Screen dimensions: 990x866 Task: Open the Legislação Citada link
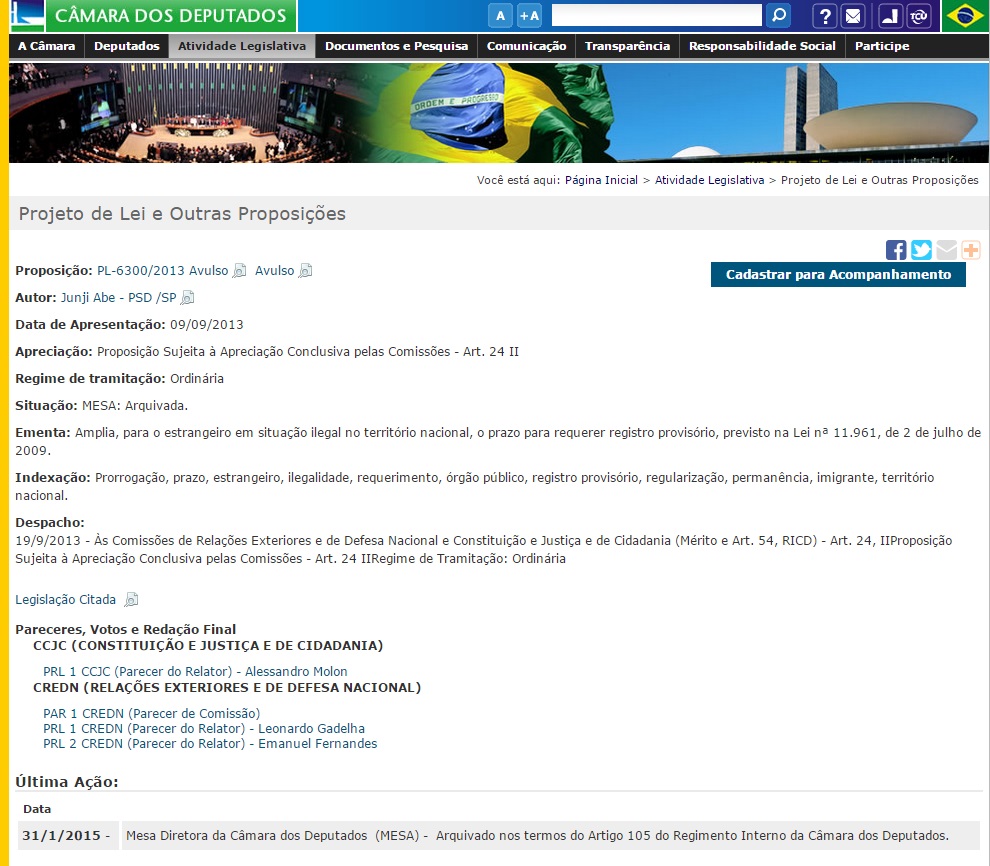(66, 600)
